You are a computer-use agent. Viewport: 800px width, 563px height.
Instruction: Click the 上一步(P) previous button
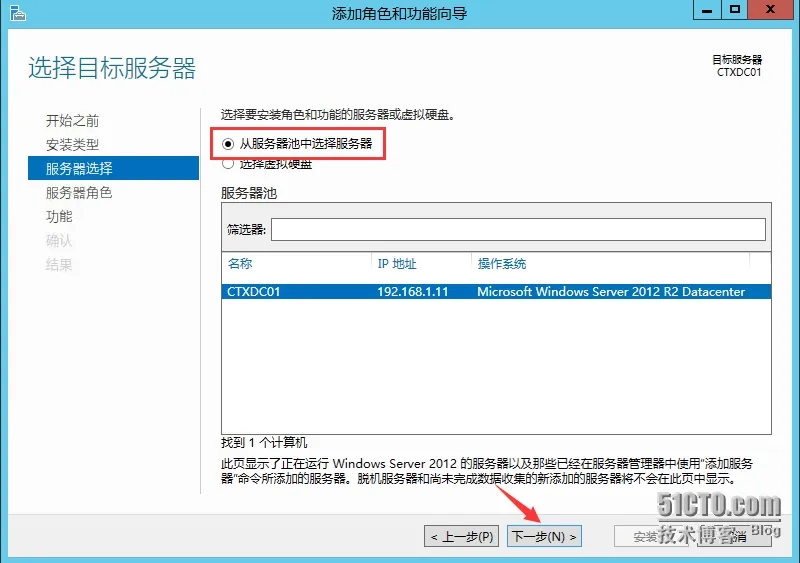pyautogui.click(x=462, y=536)
